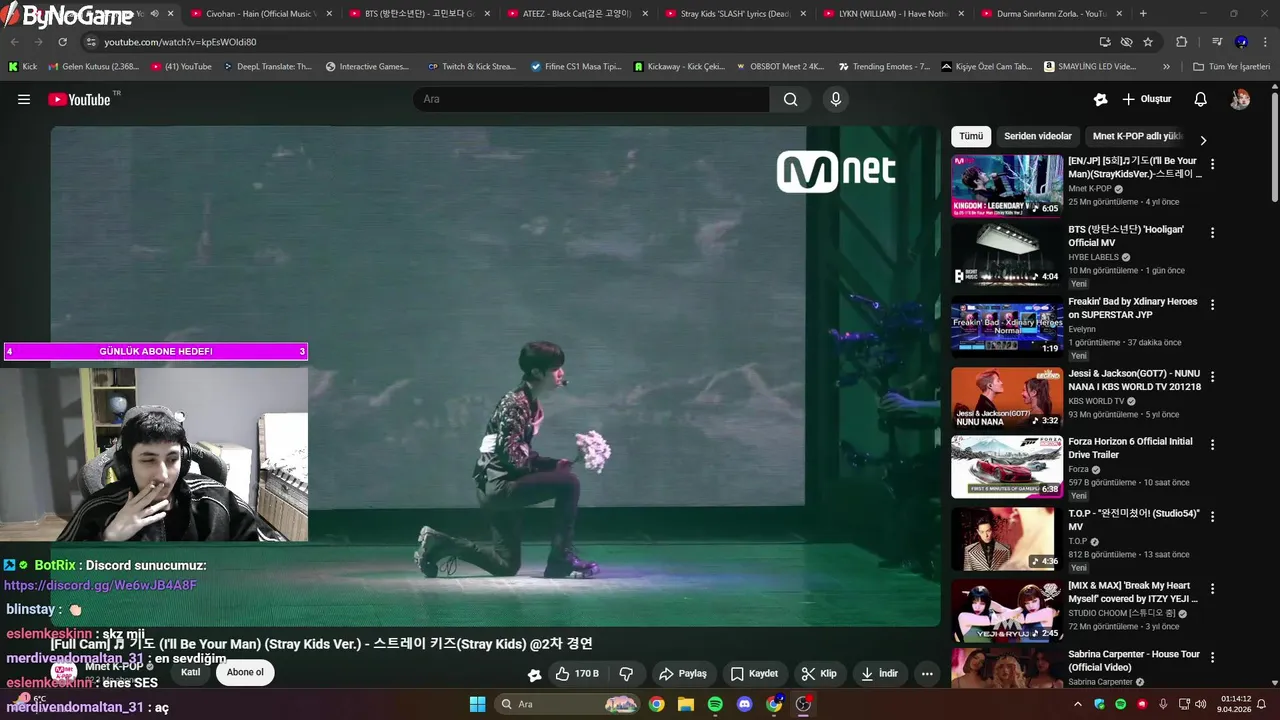1280x720 pixels.
Task: Open OBS Studio from the taskbar
Action: 803,704
